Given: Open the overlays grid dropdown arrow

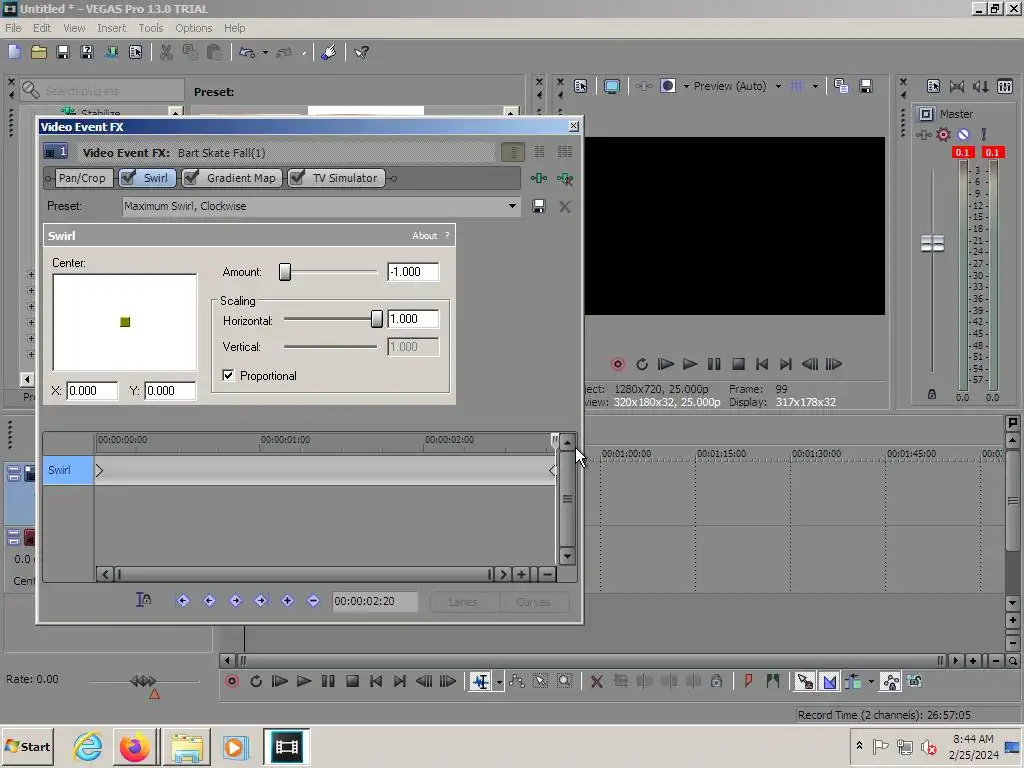Looking at the screenshot, I should tap(815, 86).
